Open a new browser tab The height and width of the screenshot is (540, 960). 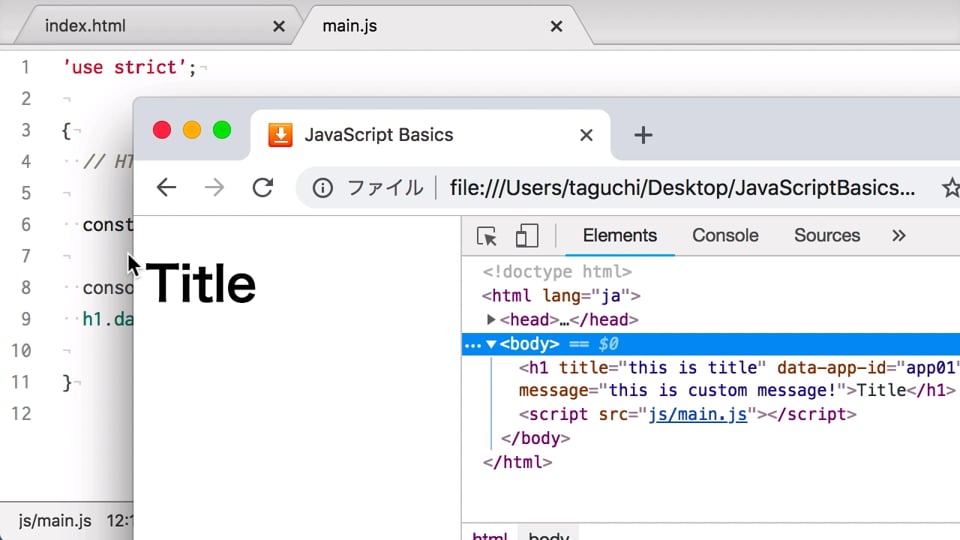(x=643, y=135)
